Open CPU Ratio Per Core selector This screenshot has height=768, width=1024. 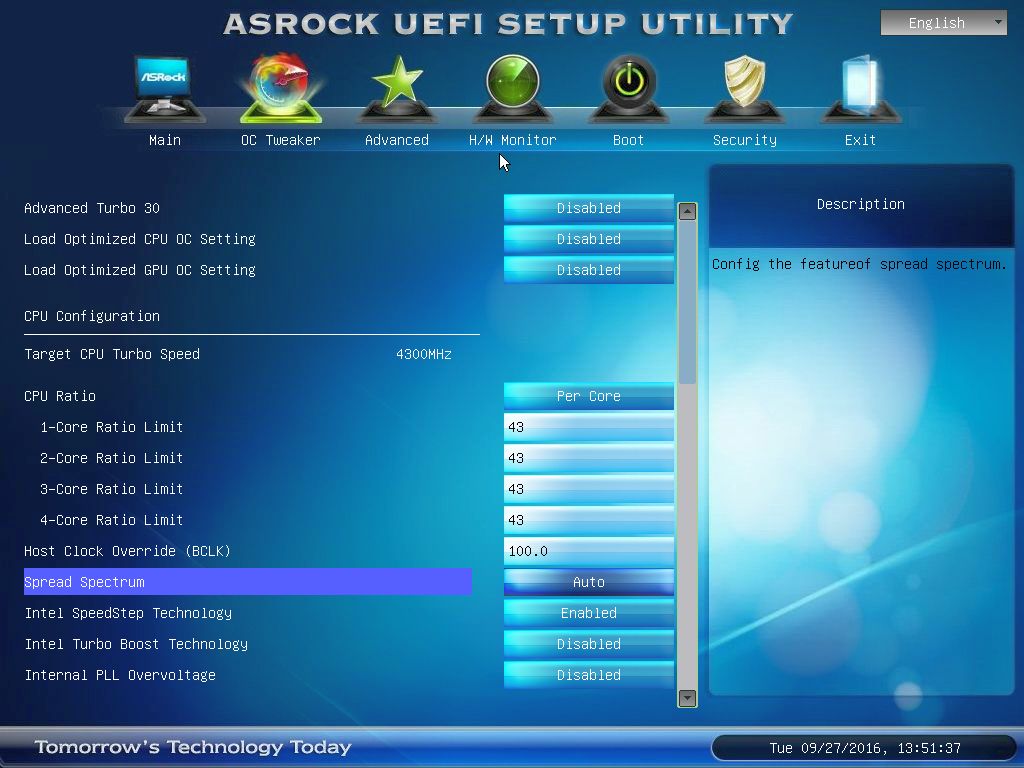point(588,396)
